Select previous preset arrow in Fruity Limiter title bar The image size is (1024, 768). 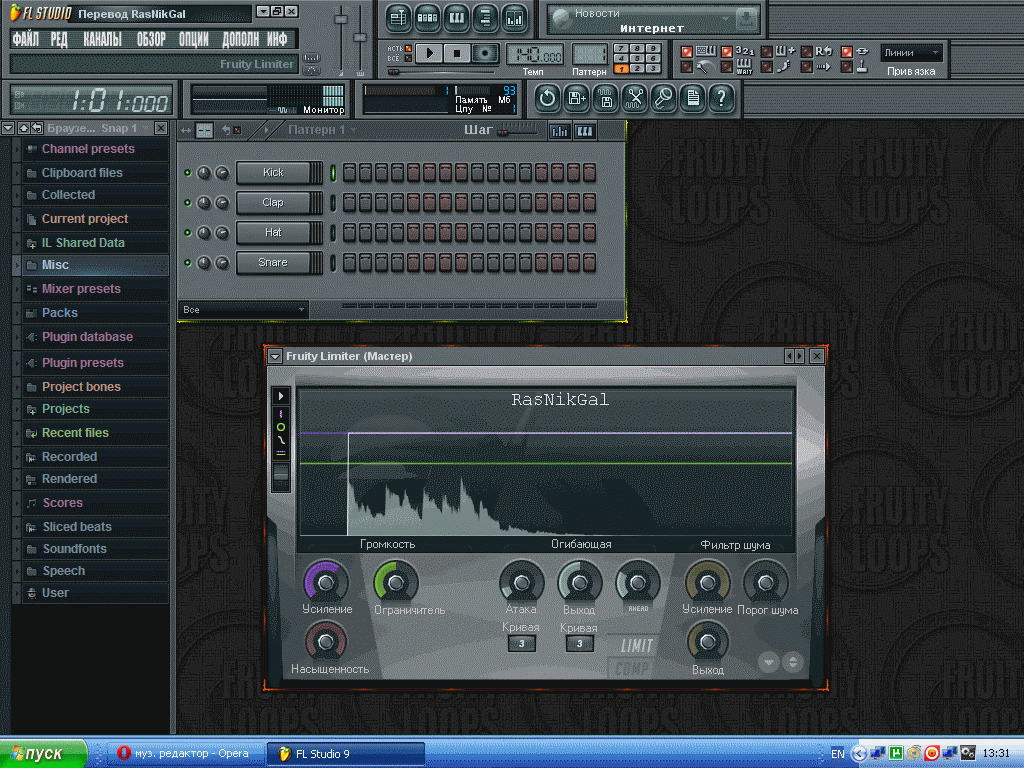point(790,356)
